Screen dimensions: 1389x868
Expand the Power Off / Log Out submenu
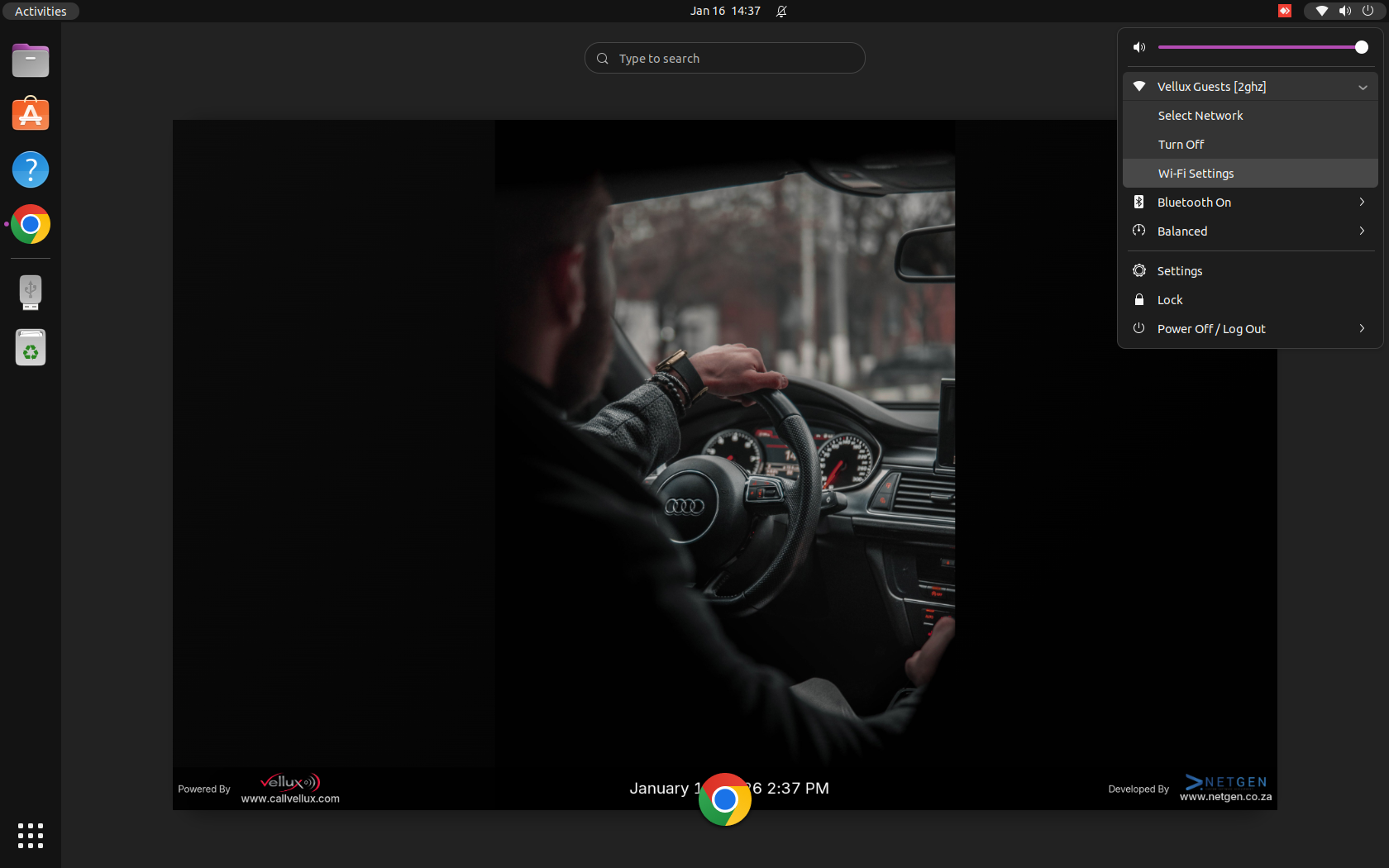pyautogui.click(x=1362, y=329)
